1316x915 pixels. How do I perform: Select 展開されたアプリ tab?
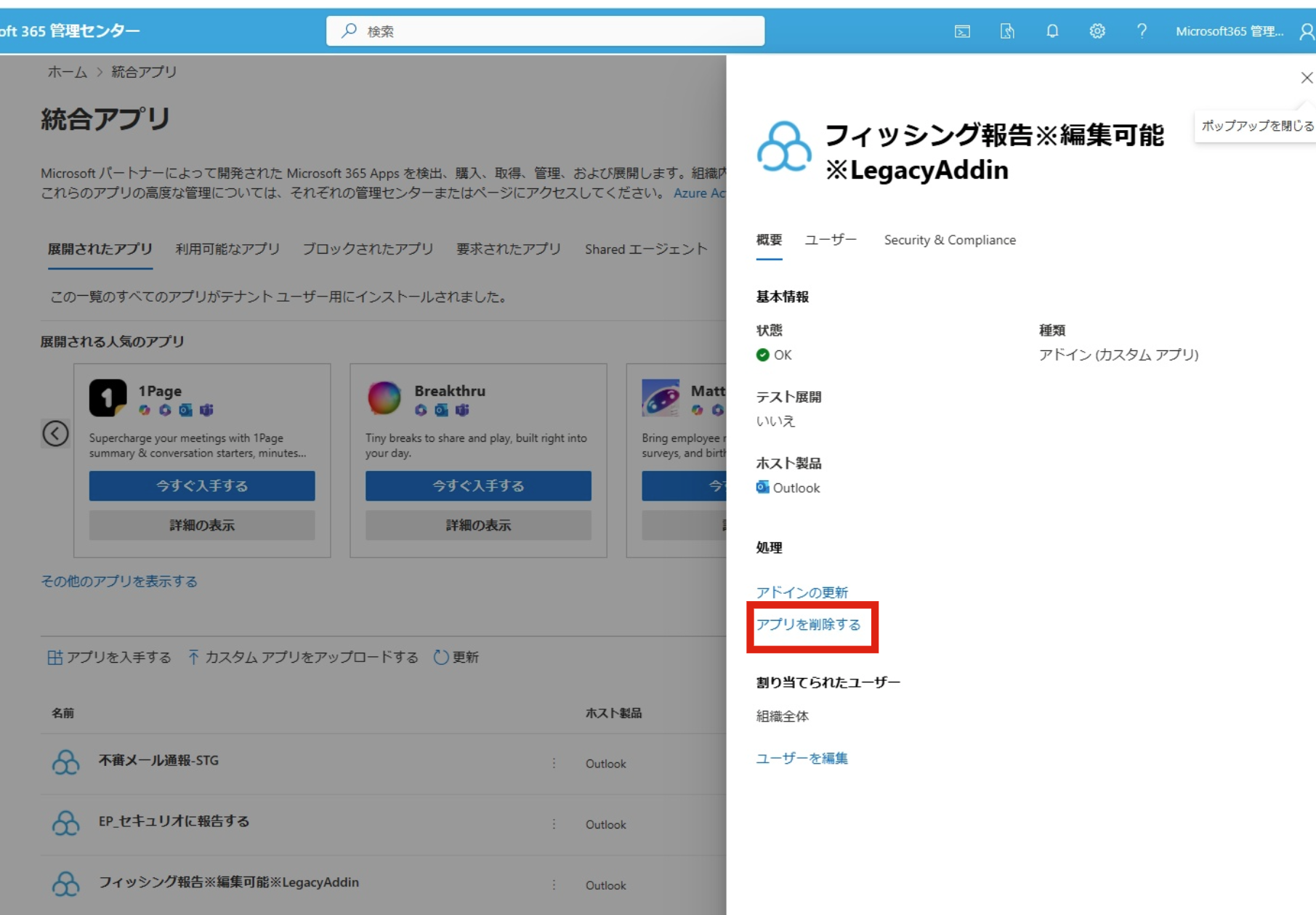(x=100, y=249)
